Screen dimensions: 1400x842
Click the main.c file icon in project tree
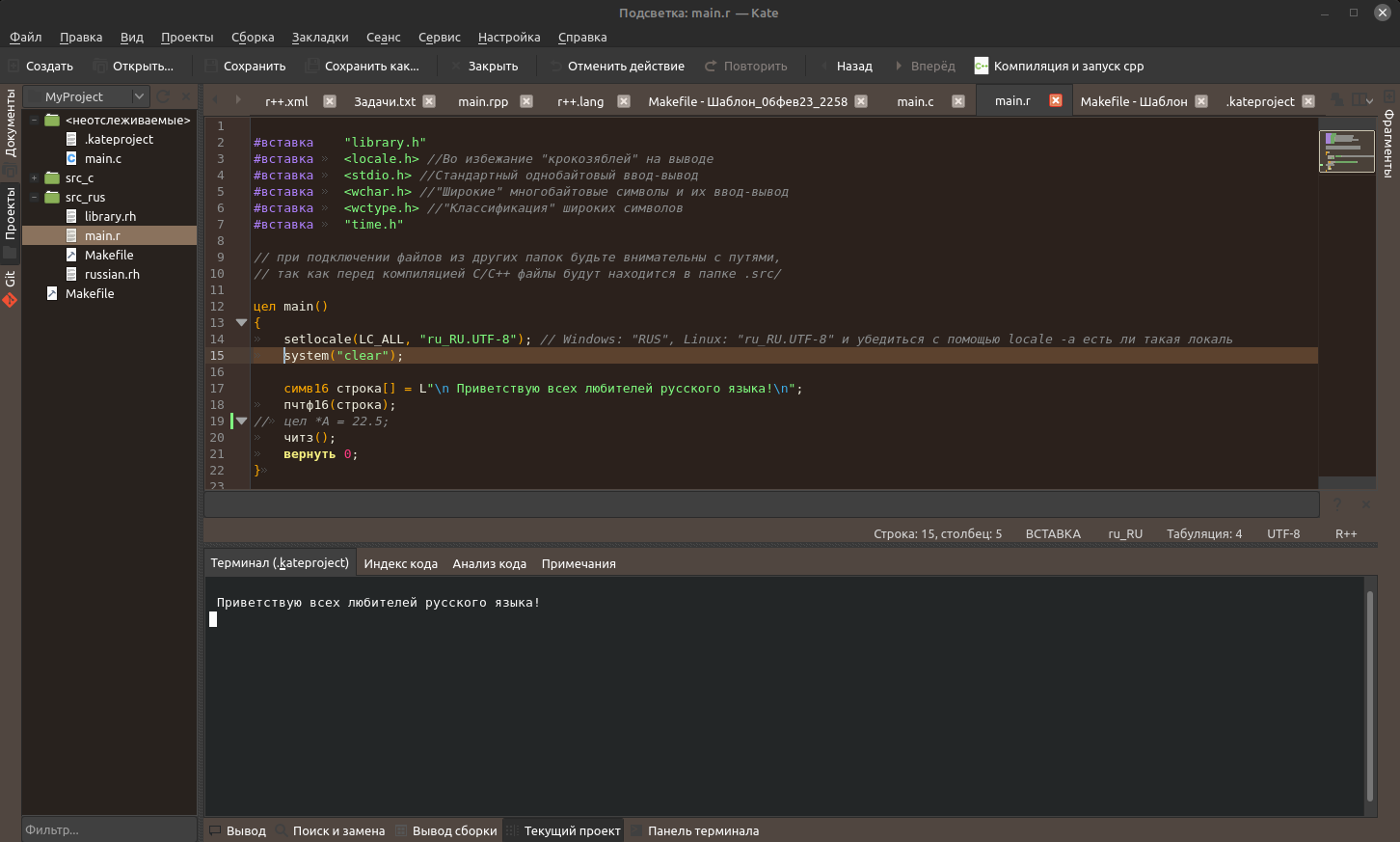point(71,158)
